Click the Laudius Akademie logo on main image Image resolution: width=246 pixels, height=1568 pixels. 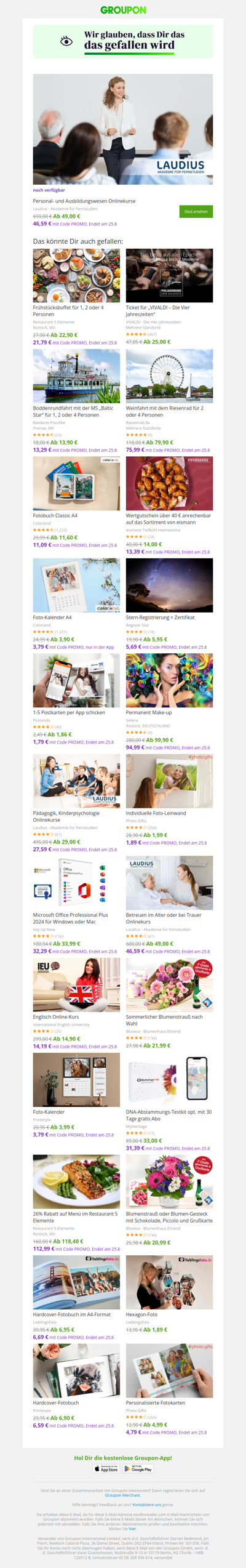pyautogui.click(x=180, y=167)
